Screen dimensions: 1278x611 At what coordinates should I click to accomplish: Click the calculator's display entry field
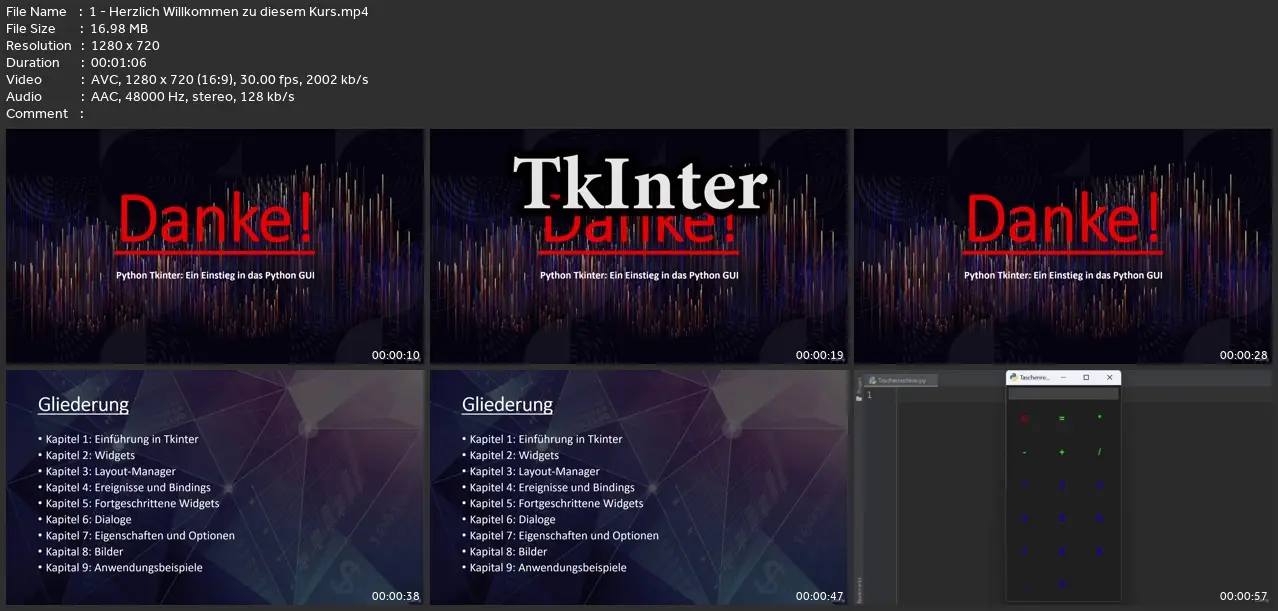pyautogui.click(x=1063, y=394)
